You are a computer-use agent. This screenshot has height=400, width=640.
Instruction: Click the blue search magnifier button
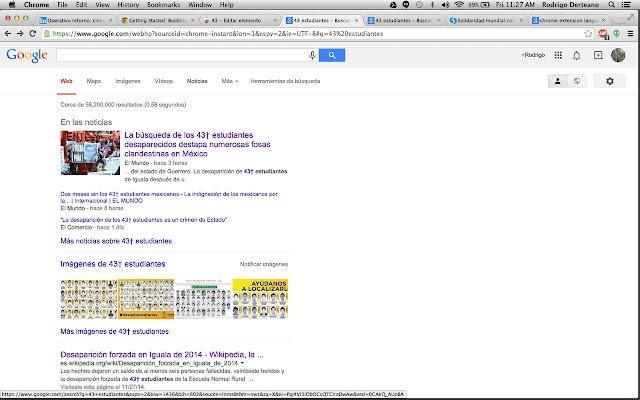click(x=332, y=55)
